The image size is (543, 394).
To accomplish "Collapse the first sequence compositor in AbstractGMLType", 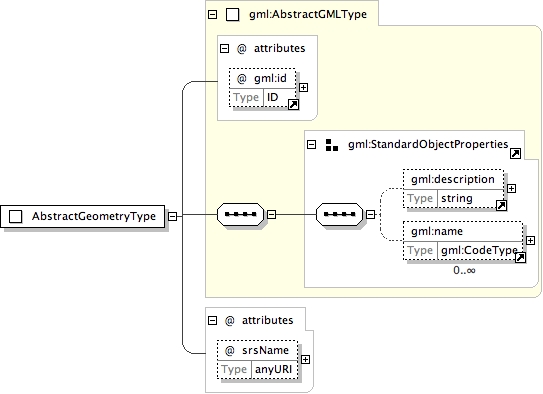I will tap(272, 215).
